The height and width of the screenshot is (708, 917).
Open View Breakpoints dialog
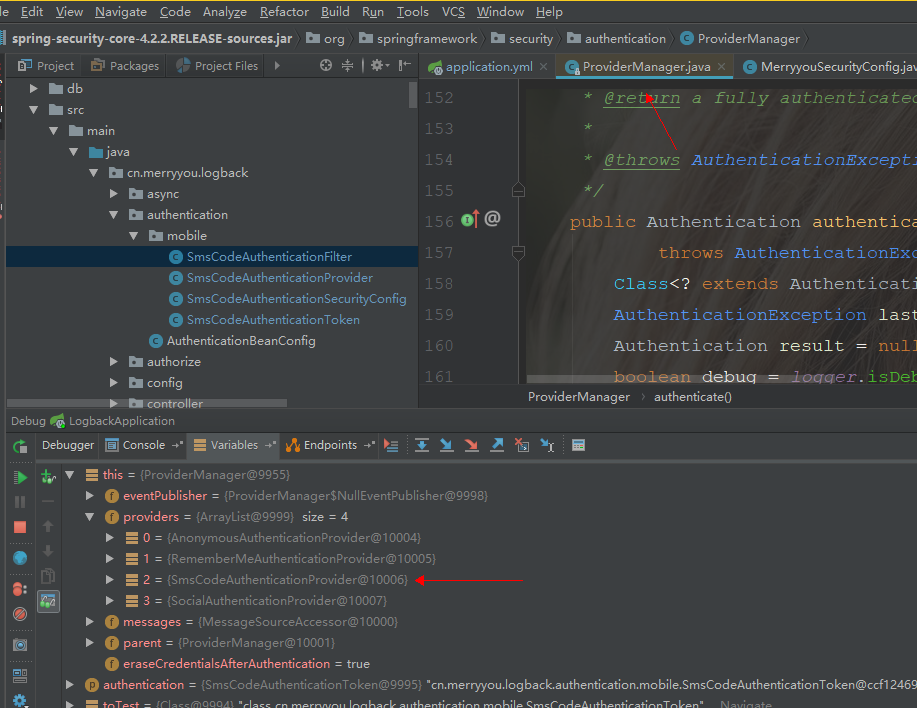tap(20, 589)
